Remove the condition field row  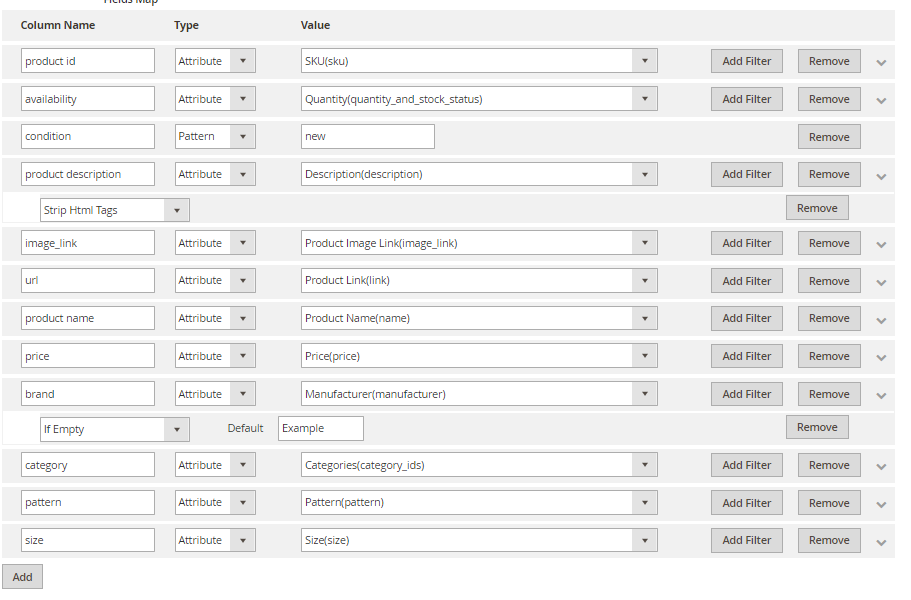[x=829, y=137]
